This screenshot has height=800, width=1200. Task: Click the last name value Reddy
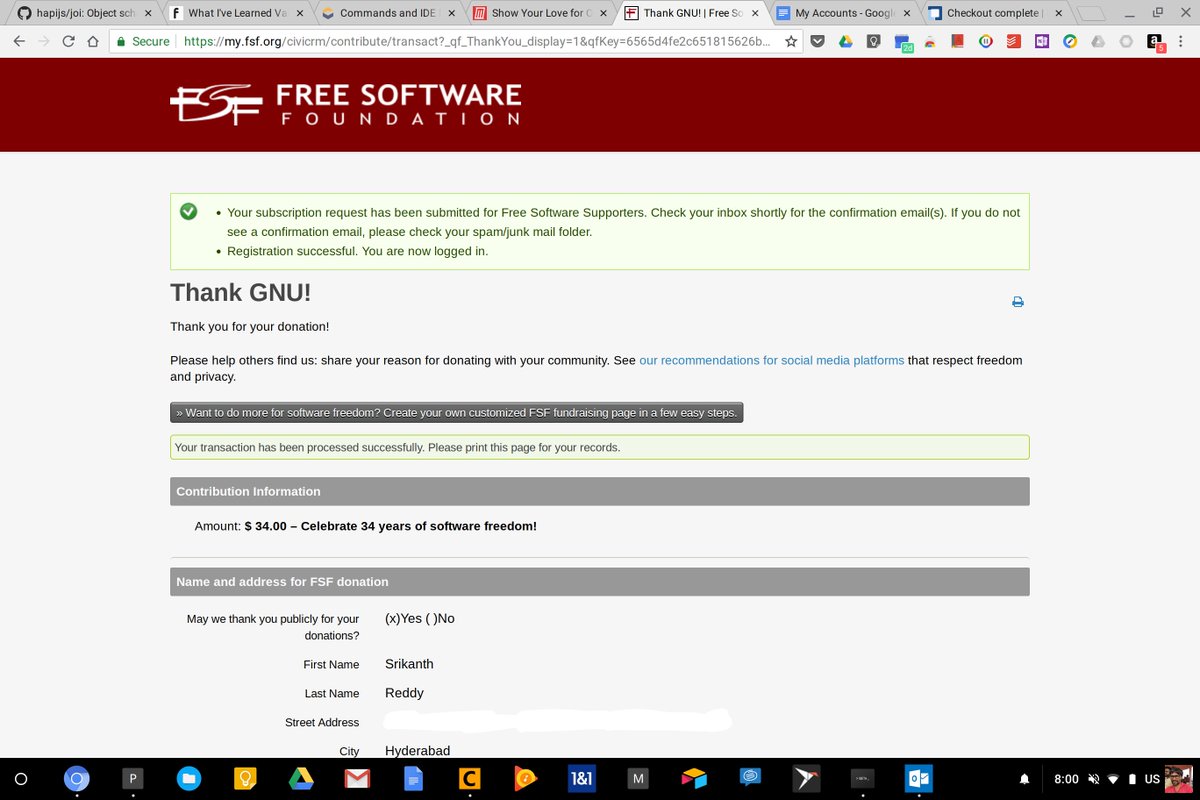point(404,693)
